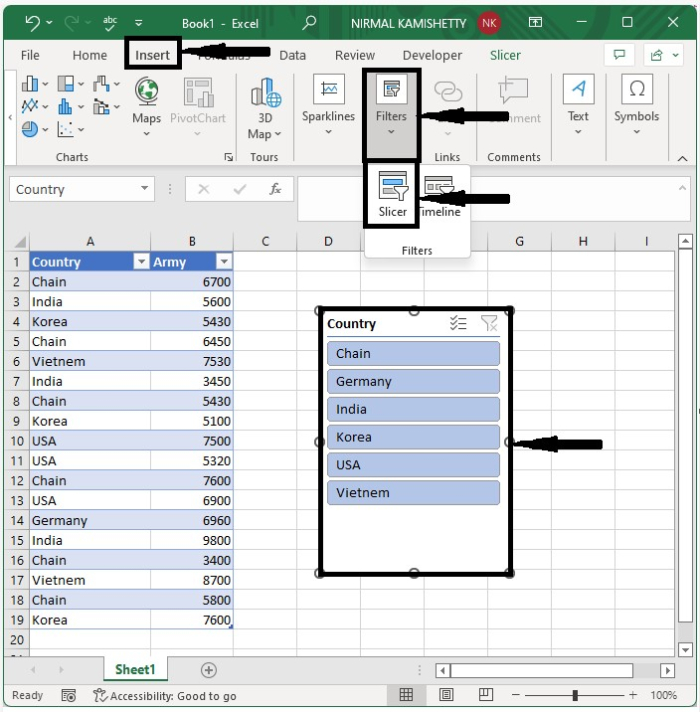Image resolution: width=700 pixels, height=712 pixels.
Task: Click the Undo icon in title bar
Action: (x=32, y=22)
